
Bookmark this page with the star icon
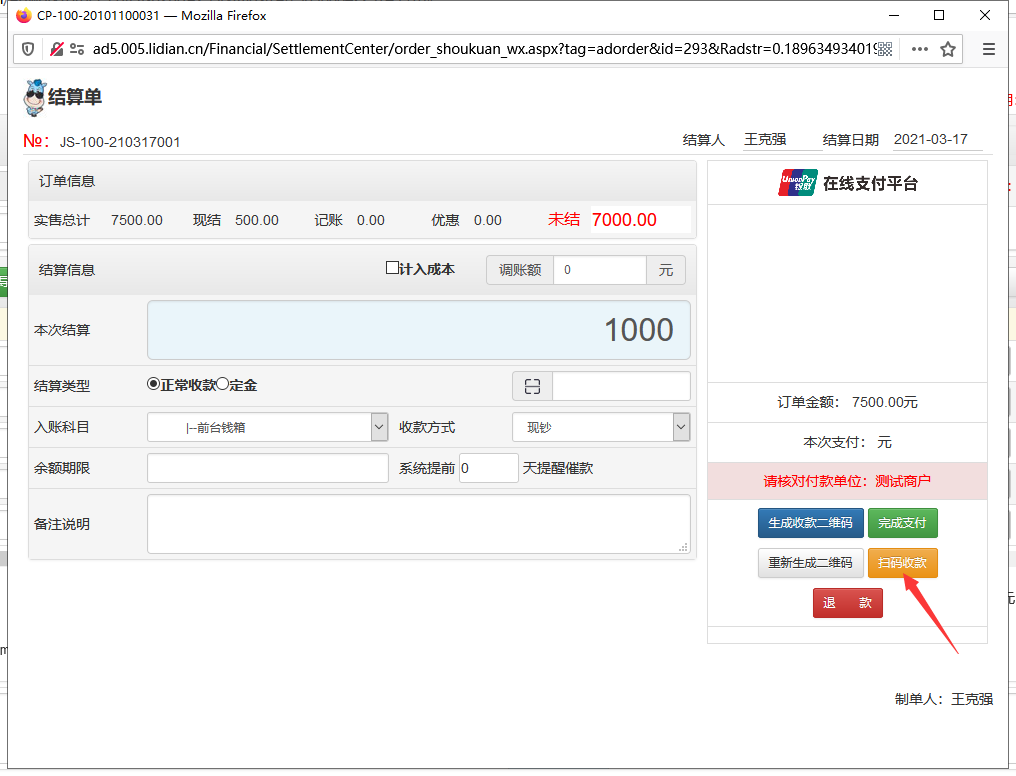[x=948, y=49]
